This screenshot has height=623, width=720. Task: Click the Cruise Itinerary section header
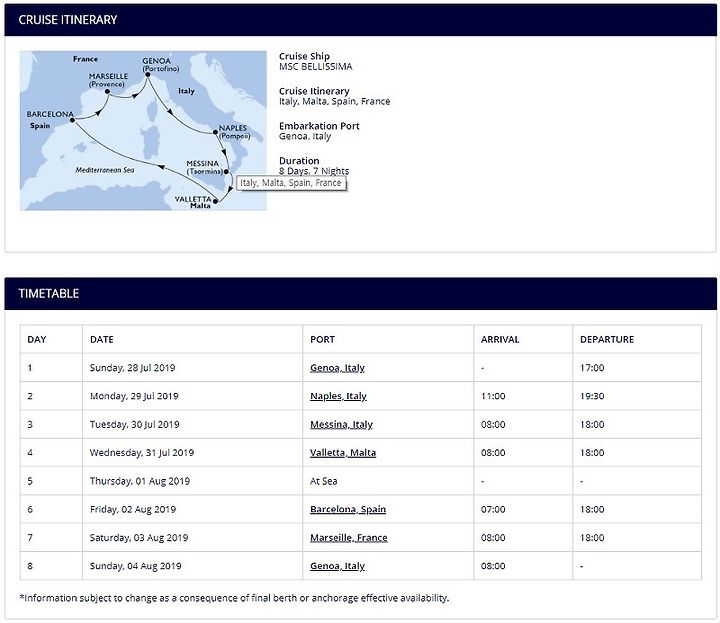360,20
